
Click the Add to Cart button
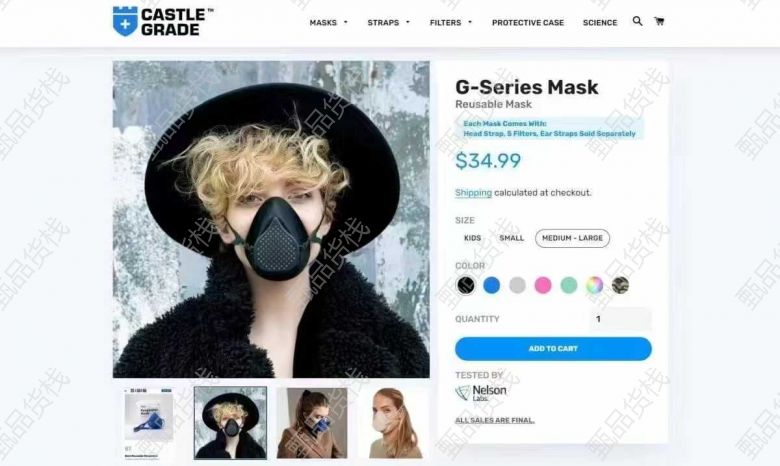[553, 349]
